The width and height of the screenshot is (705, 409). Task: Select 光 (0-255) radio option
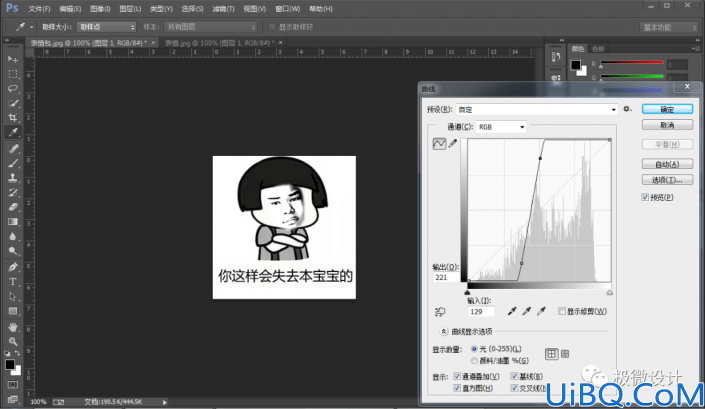pos(474,349)
